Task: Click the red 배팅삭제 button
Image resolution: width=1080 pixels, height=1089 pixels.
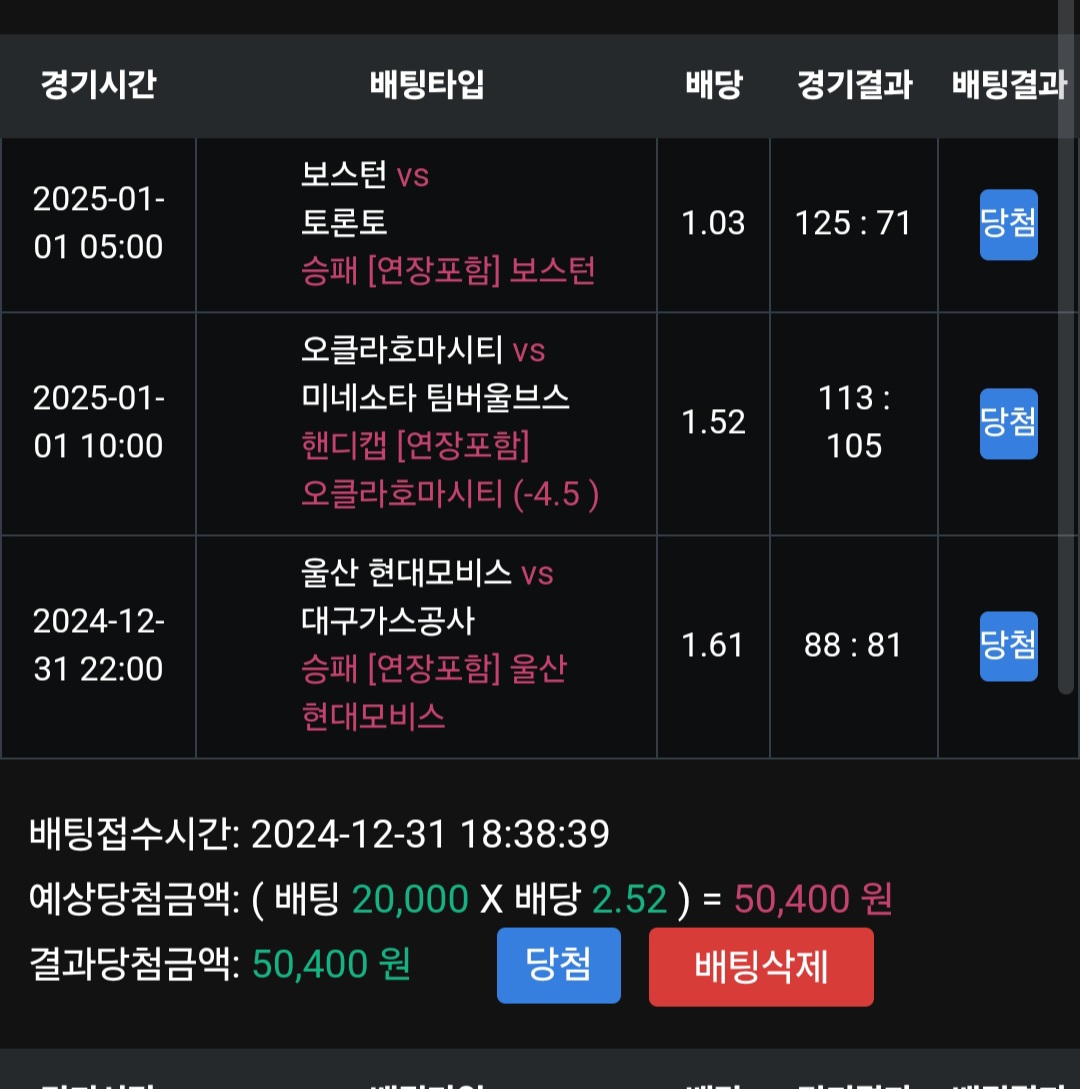Action: click(760, 966)
